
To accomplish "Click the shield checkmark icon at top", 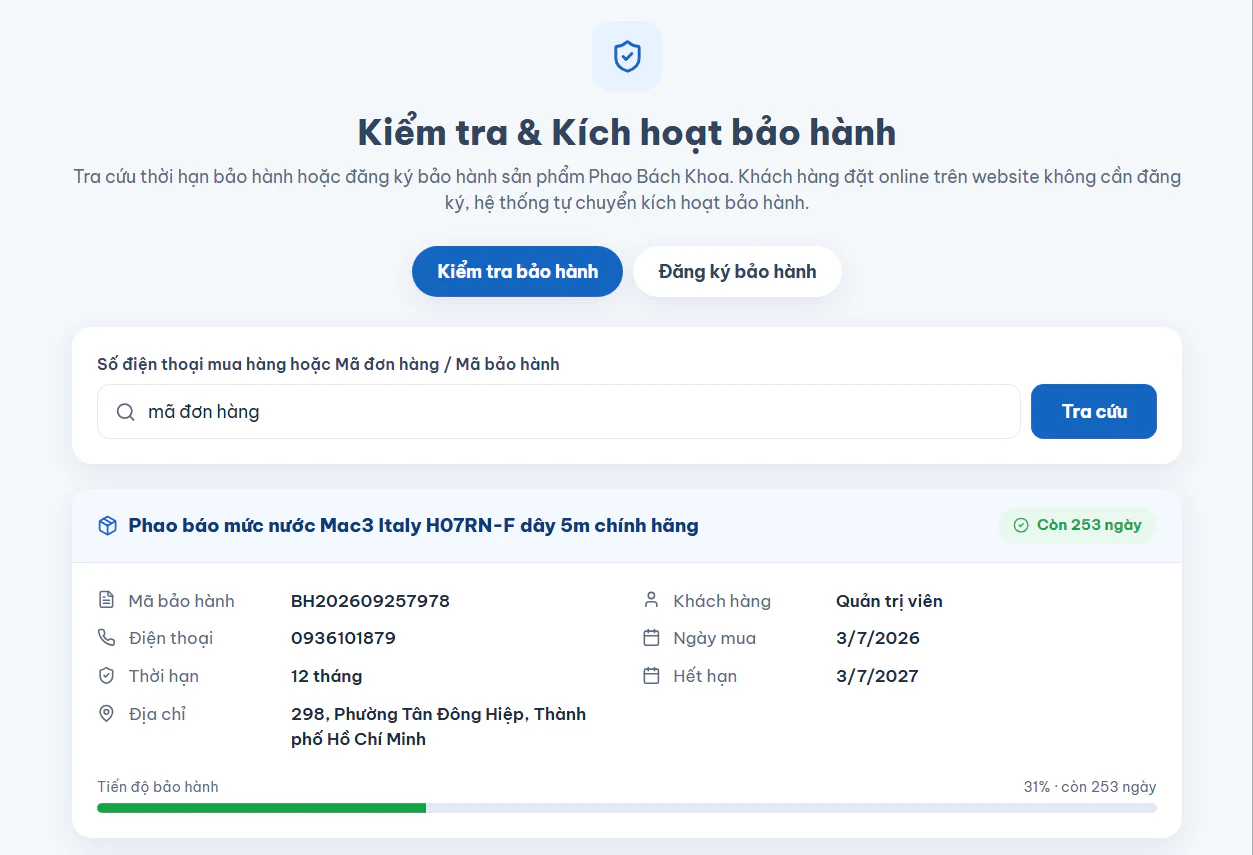I will 627,56.
